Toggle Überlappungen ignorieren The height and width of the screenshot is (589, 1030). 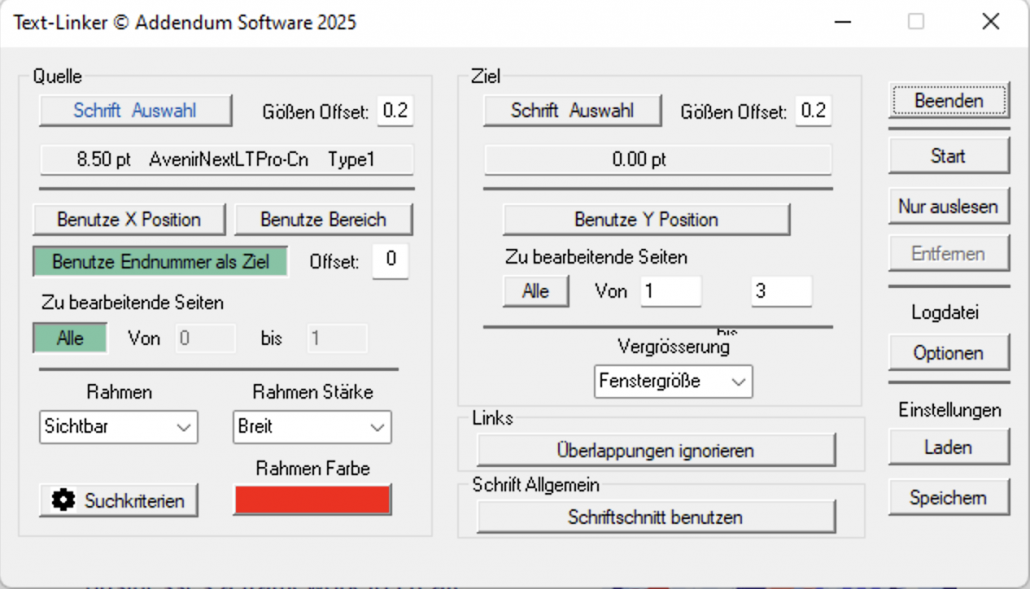[656, 450]
